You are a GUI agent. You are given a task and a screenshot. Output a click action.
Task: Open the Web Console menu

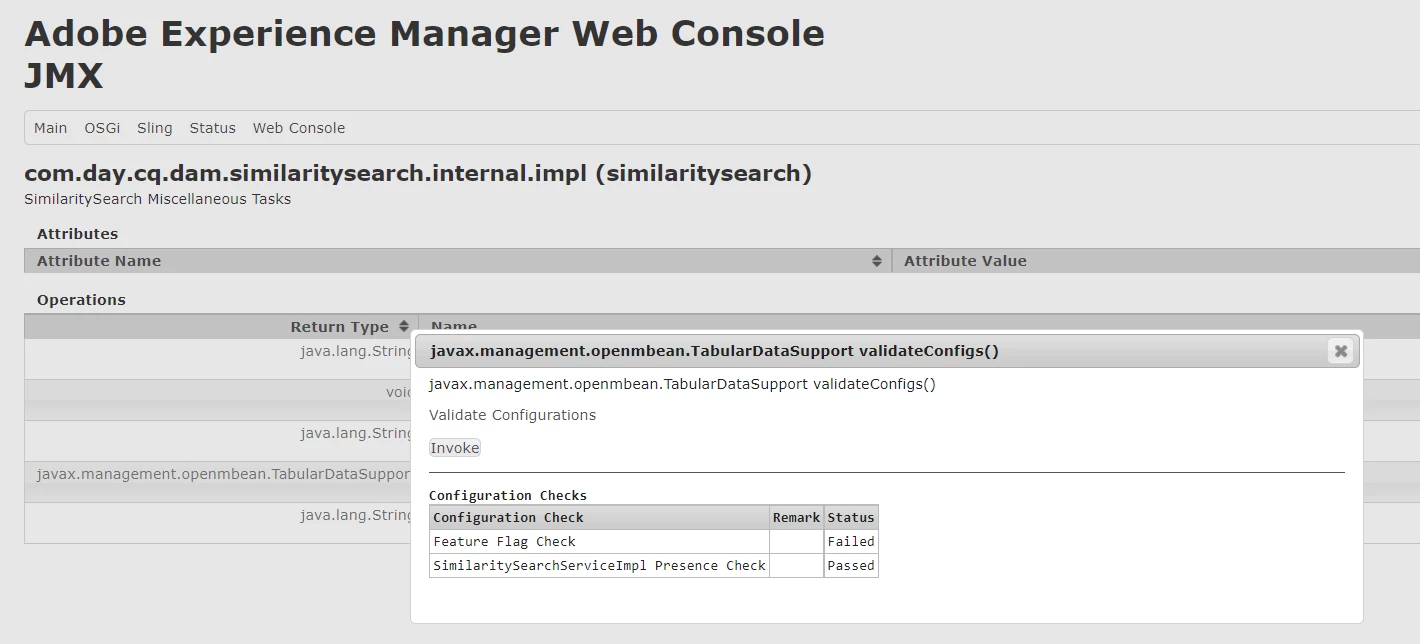tap(299, 128)
